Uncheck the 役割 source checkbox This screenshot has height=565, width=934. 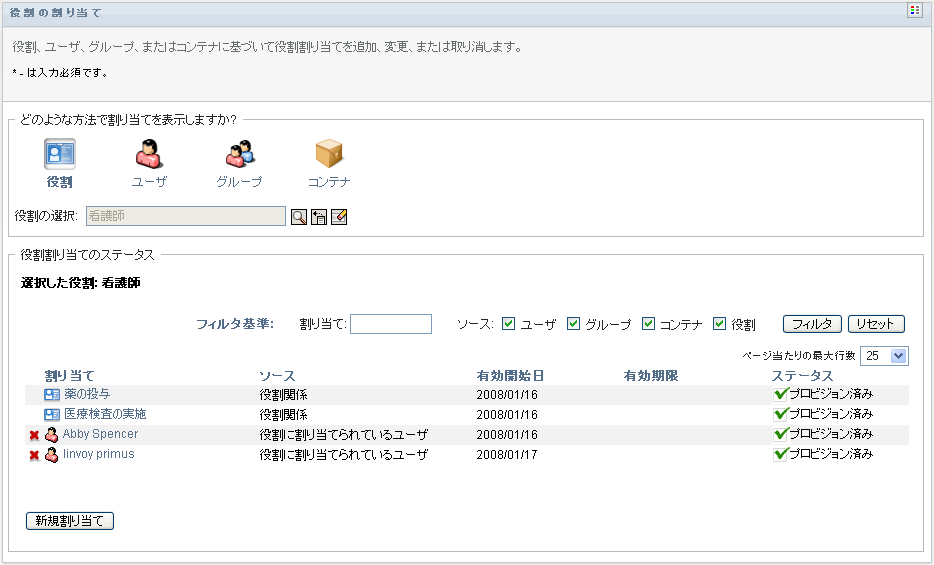pyautogui.click(x=719, y=323)
